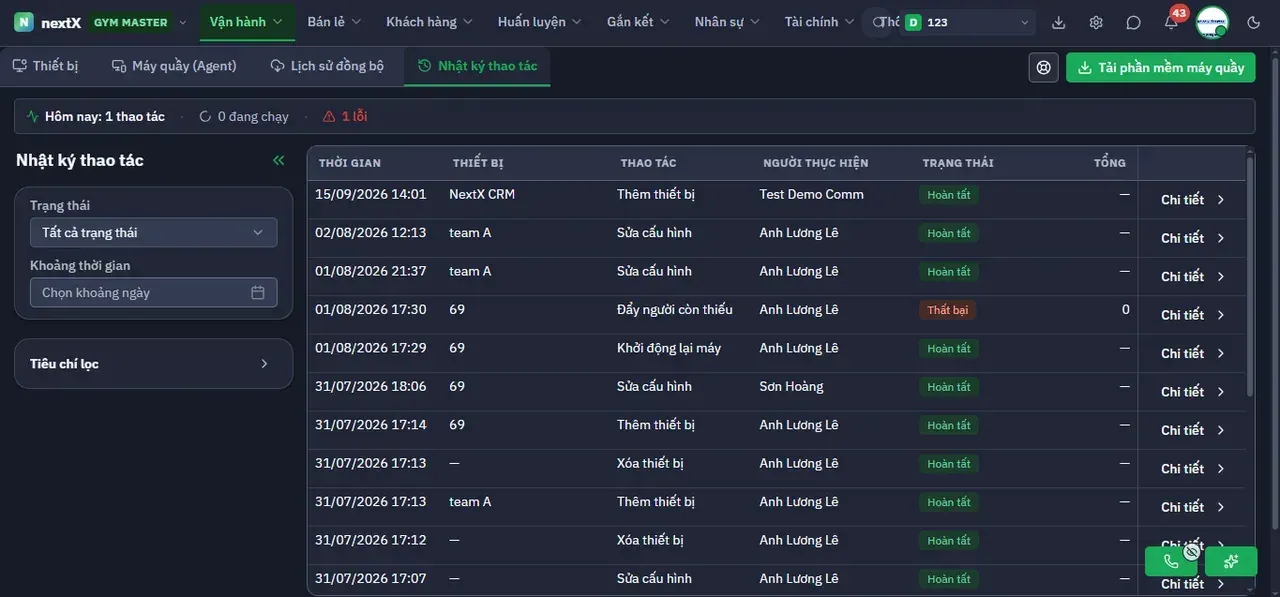The width and height of the screenshot is (1280, 597).
Task: Collapse the Nhật ký thao tác filter panel
Action: [279, 160]
